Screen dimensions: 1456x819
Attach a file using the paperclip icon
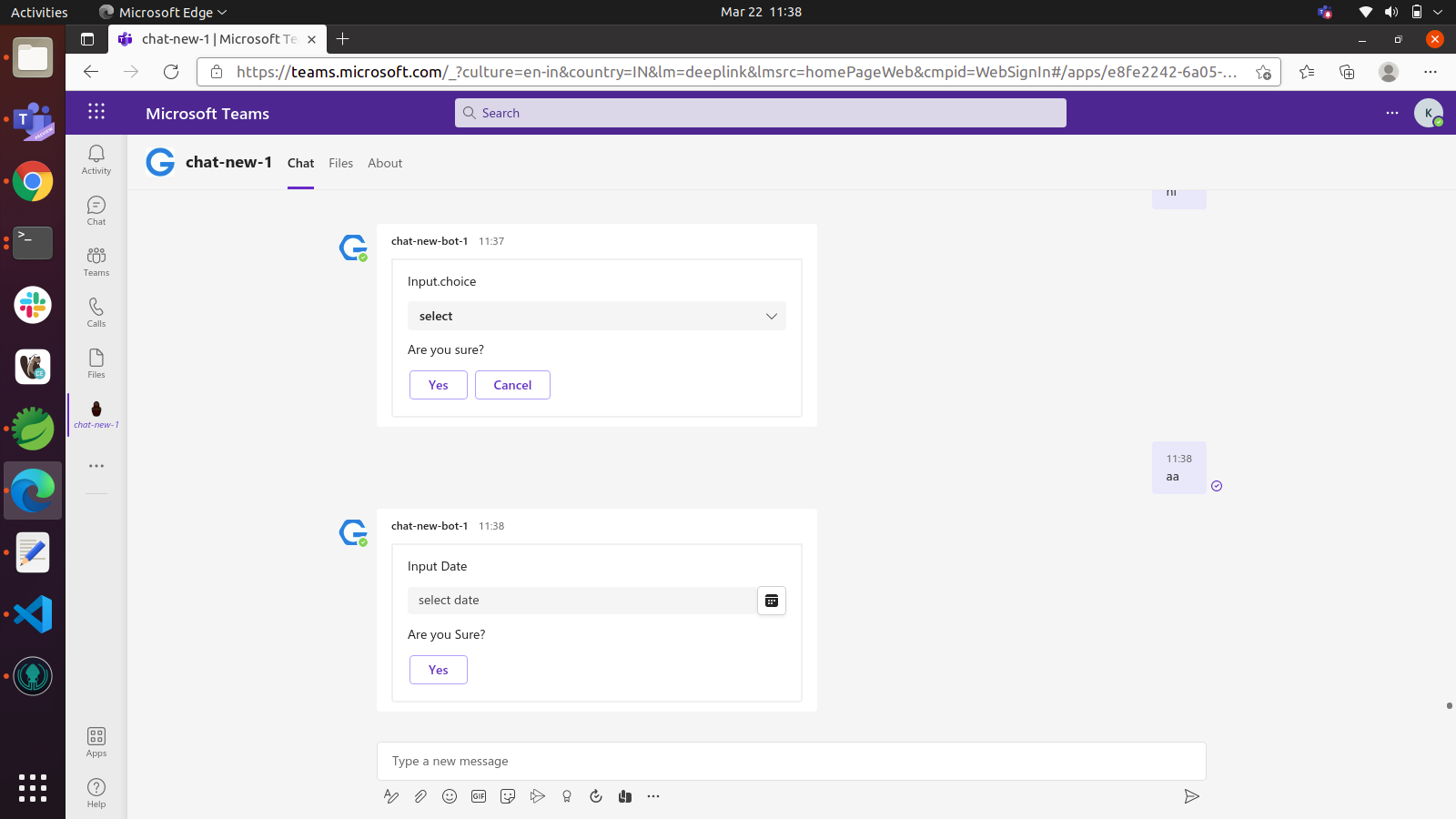click(420, 796)
